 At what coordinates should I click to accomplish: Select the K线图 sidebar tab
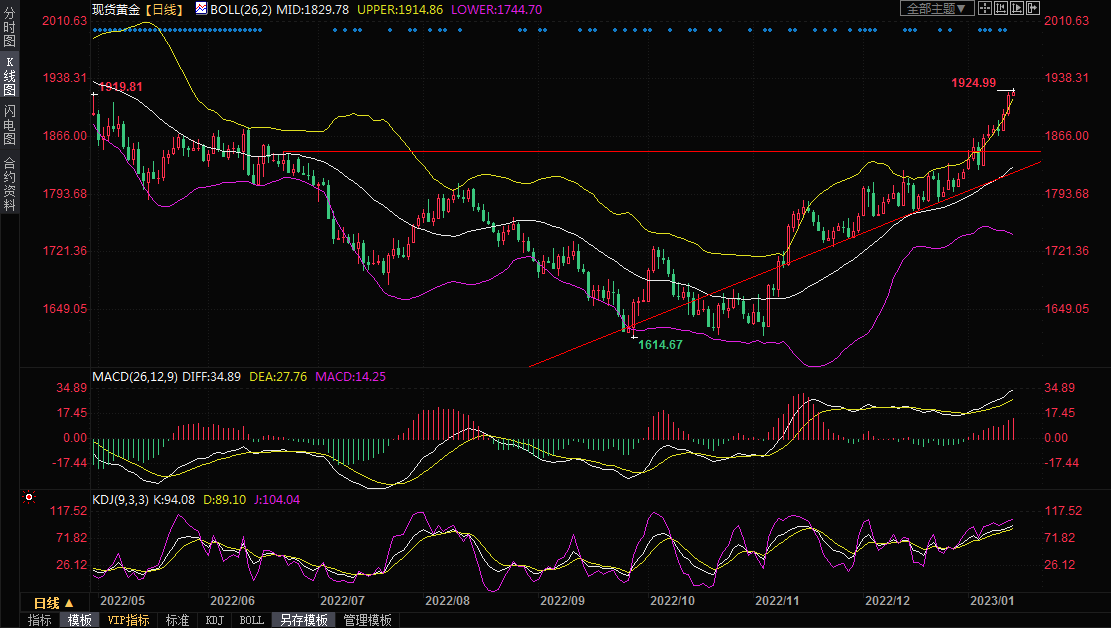(x=9, y=76)
